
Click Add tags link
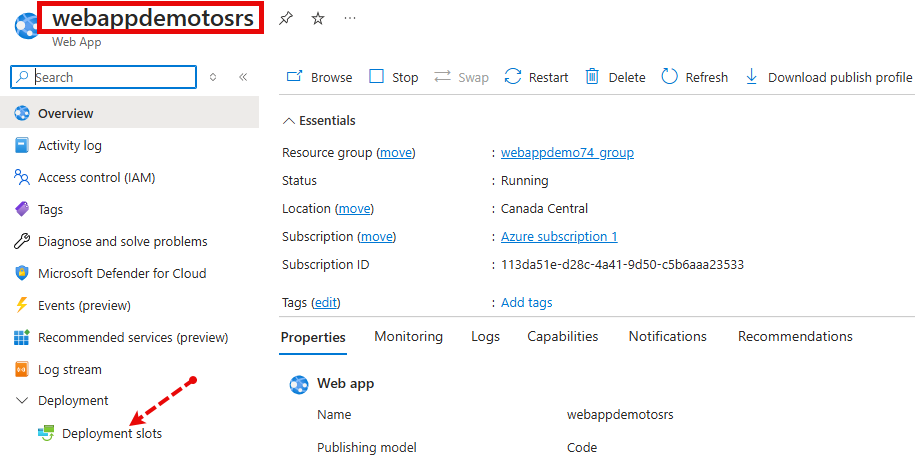[526, 302]
